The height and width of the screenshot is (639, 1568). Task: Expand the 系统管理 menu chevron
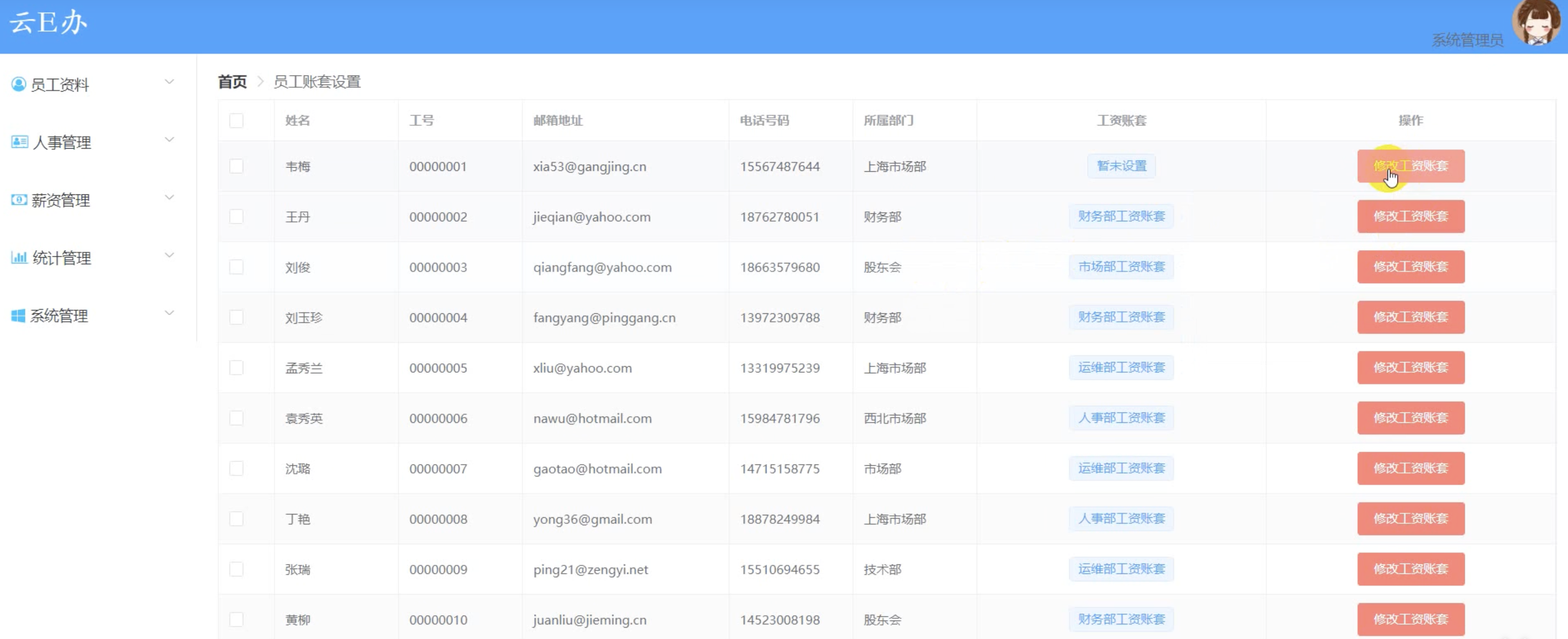170,312
